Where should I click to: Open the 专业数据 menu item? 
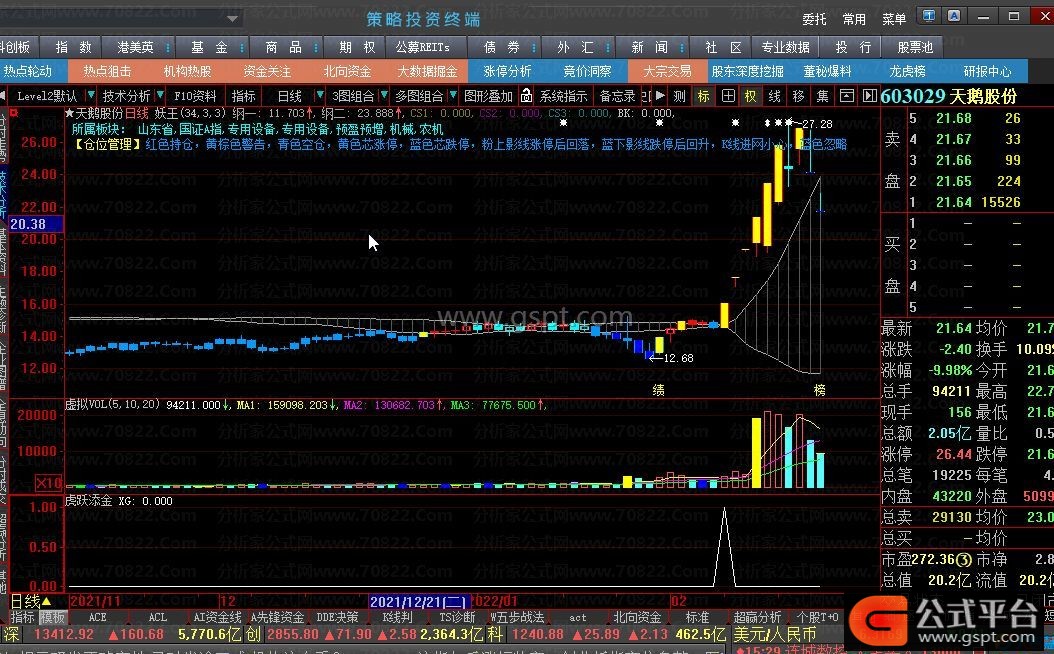coord(785,48)
